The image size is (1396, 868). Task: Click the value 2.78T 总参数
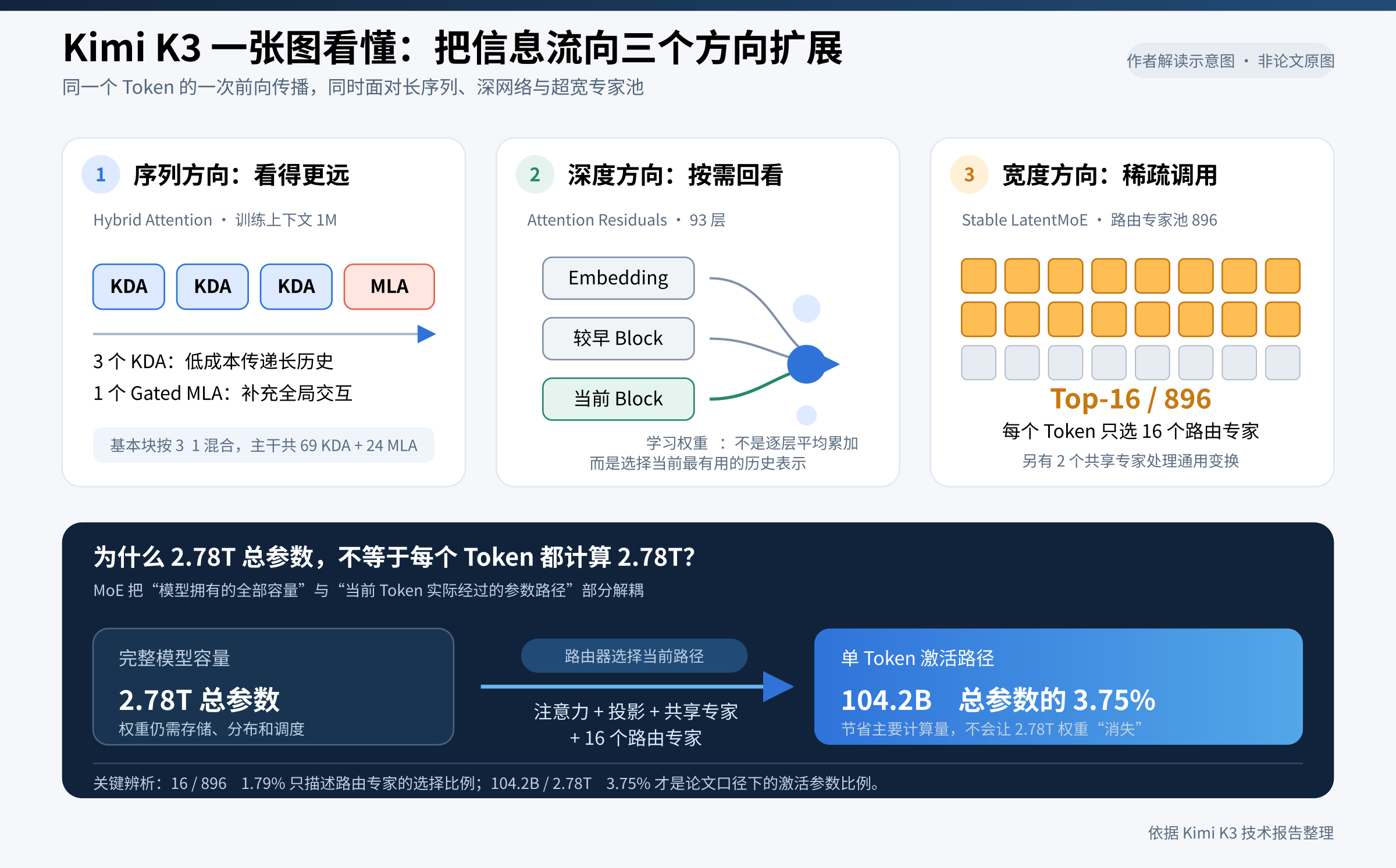(x=200, y=700)
